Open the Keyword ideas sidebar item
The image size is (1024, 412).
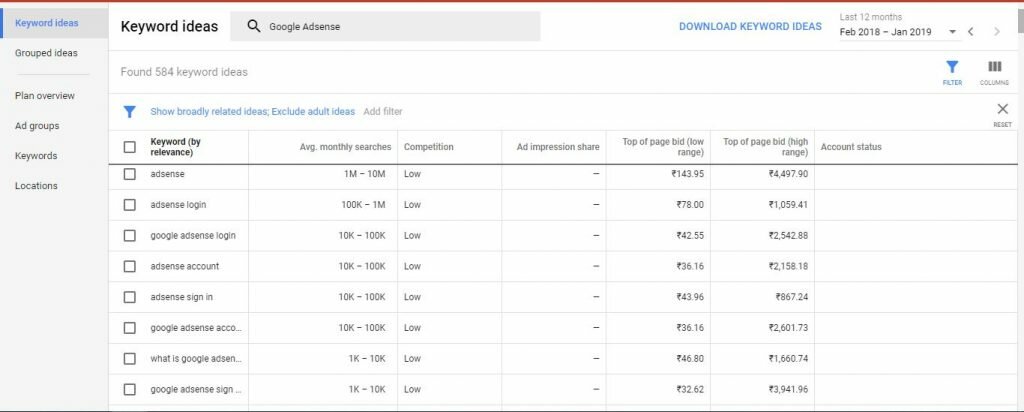coord(54,23)
